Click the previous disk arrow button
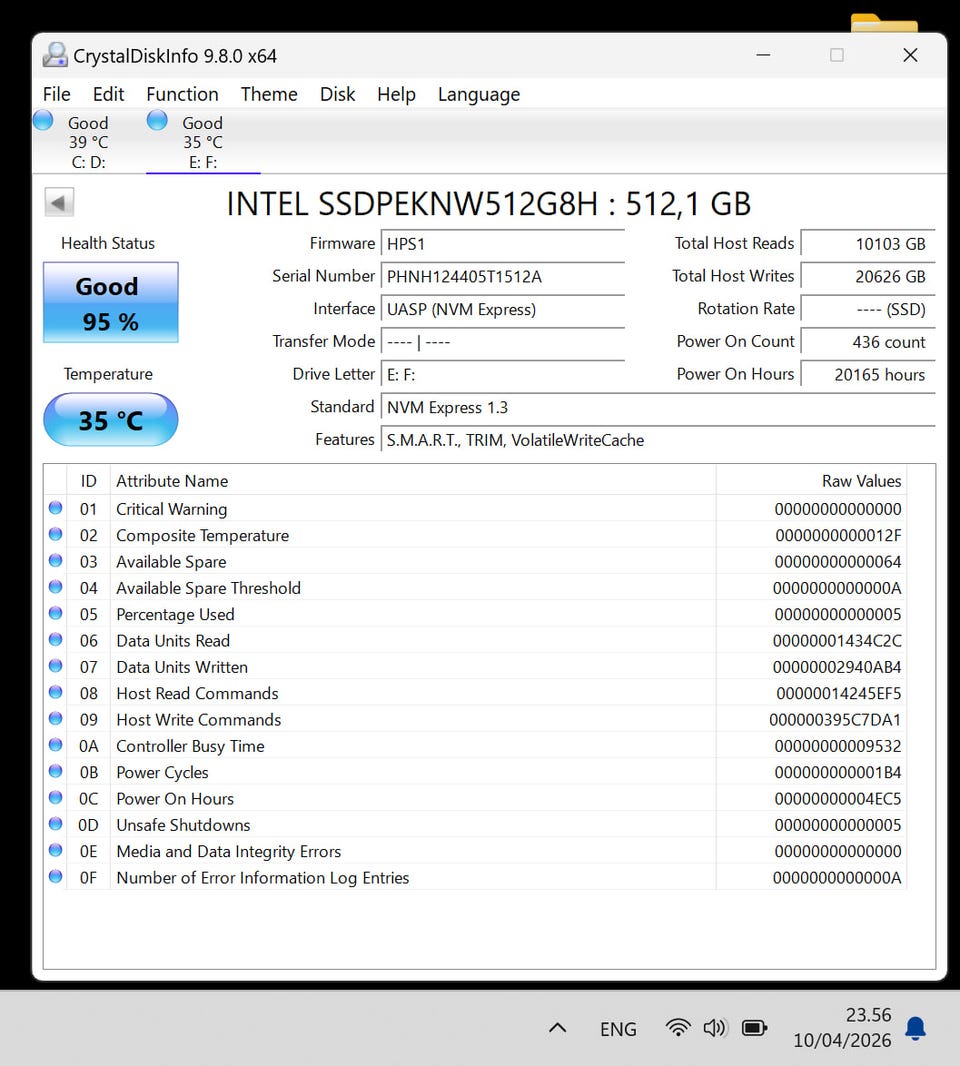960x1066 pixels. click(x=59, y=203)
